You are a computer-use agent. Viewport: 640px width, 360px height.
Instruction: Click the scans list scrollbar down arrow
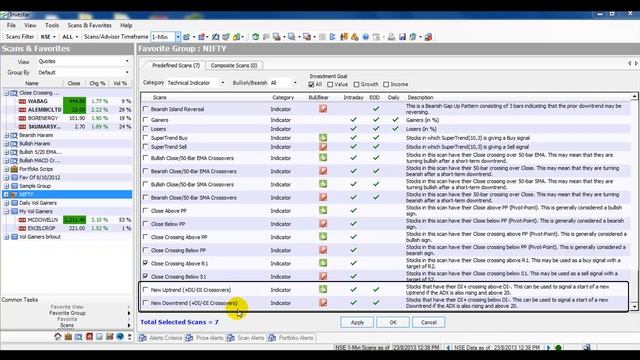(x=634, y=307)
